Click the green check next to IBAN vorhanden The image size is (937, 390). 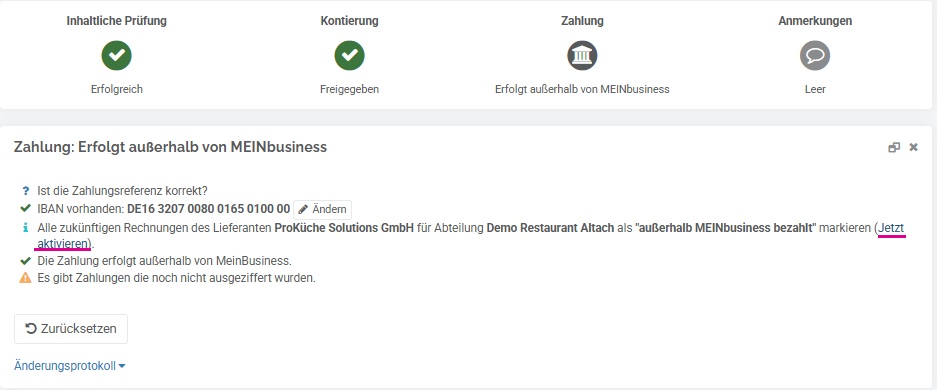click(25, 209)
